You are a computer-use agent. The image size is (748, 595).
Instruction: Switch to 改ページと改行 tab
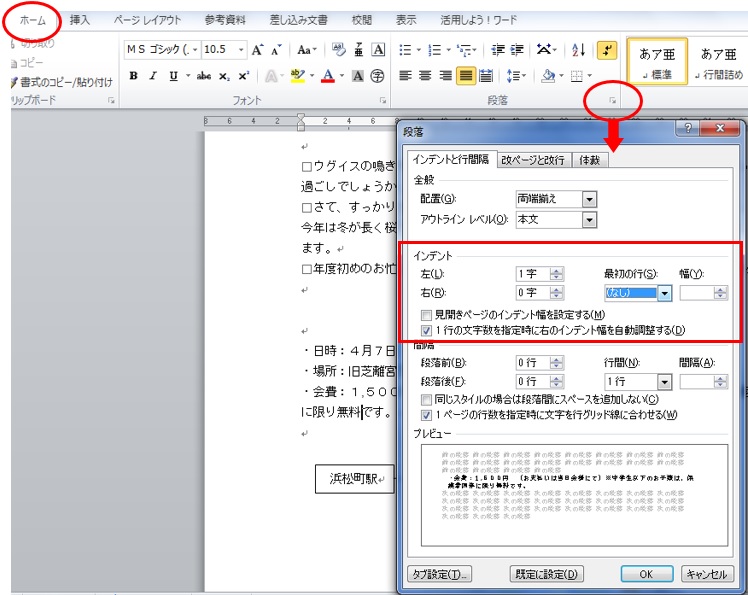point(532,160)
